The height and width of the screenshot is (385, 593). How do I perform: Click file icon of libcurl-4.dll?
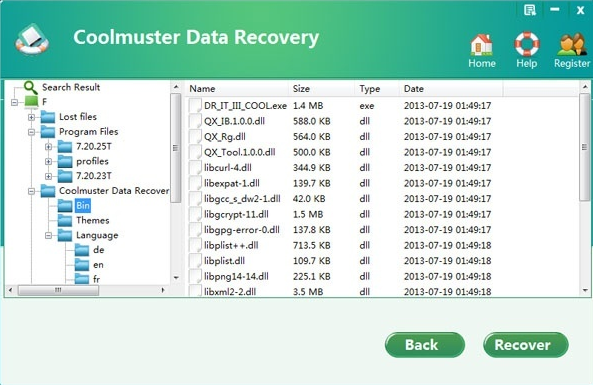click(195, 168)
